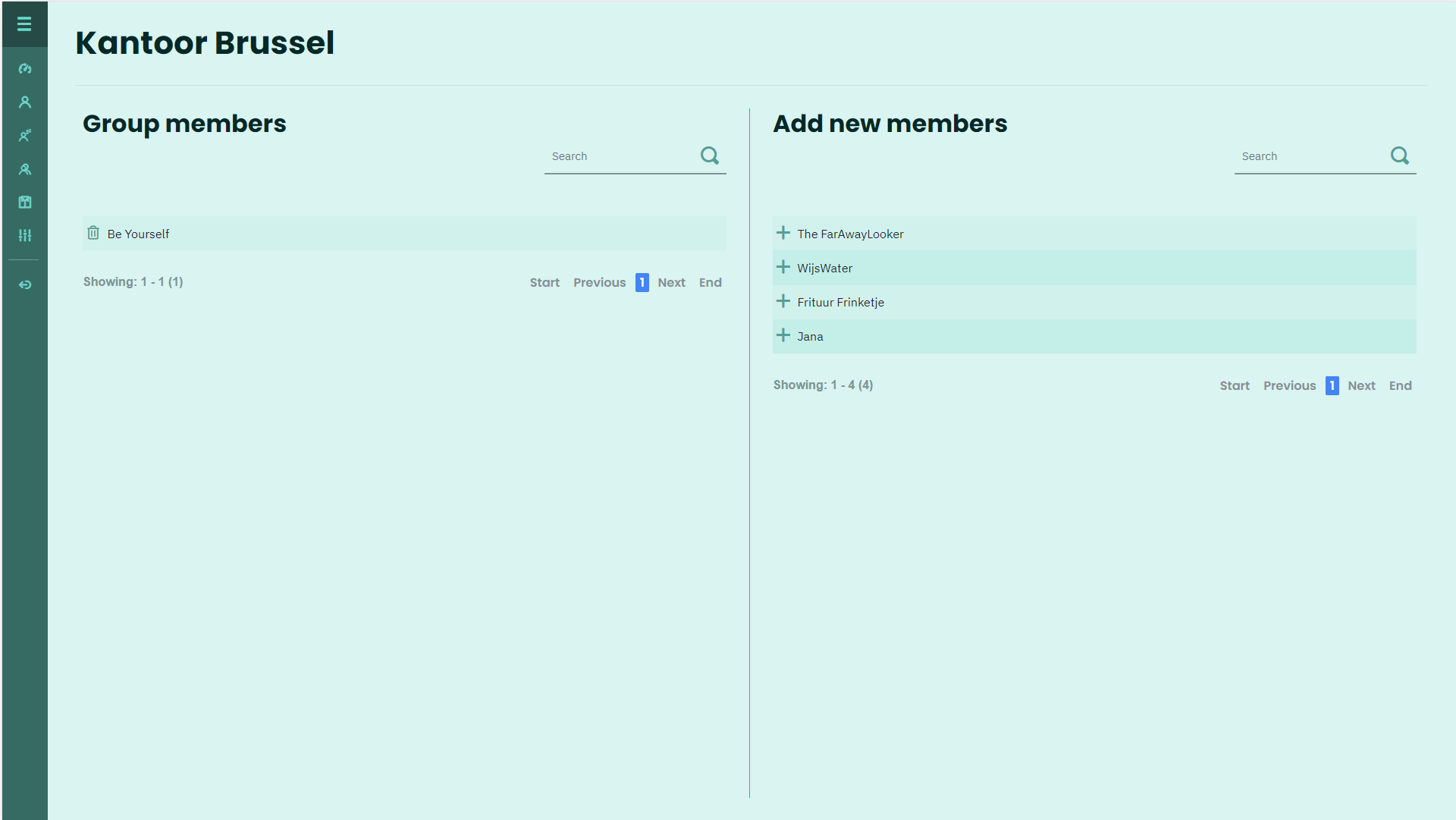Select page 1 in Group members pagination

[x=642, y=282]
